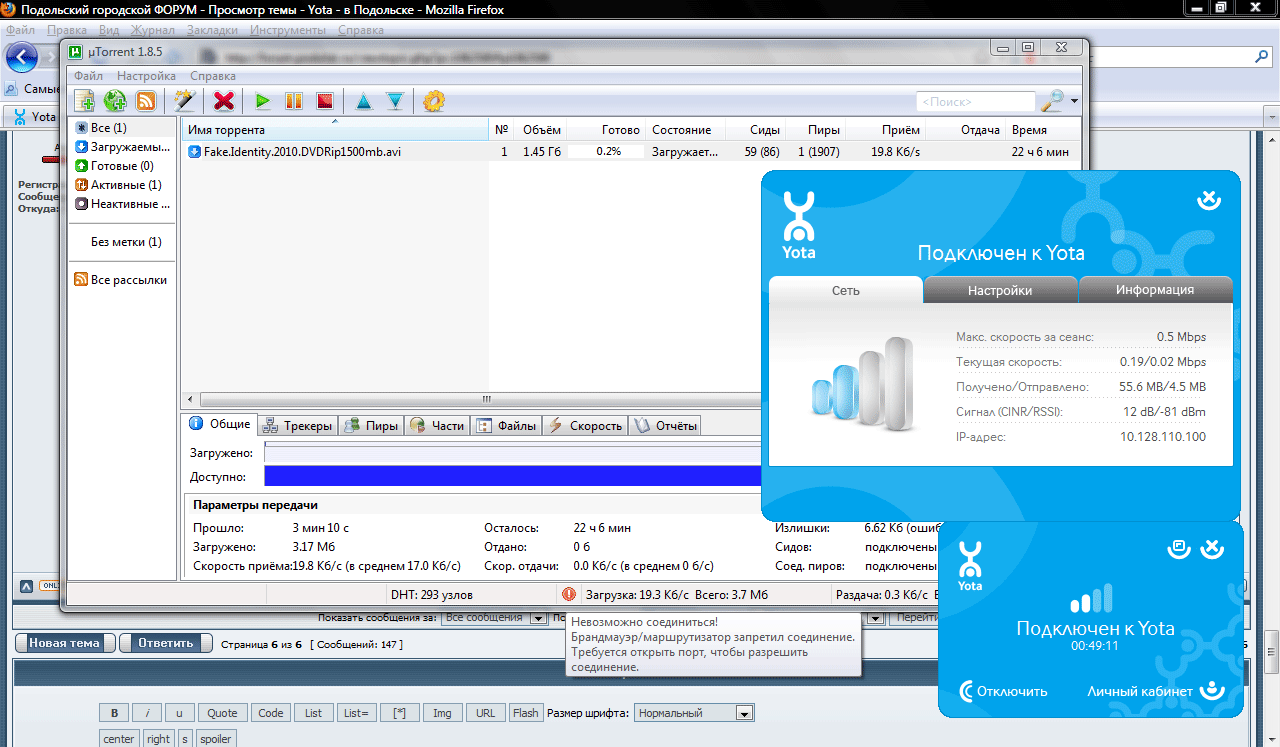Click 'Отключить' in the Yota widget
Image resolution: width=1280 pixels, height=747 pixels.
(1004, 691)
